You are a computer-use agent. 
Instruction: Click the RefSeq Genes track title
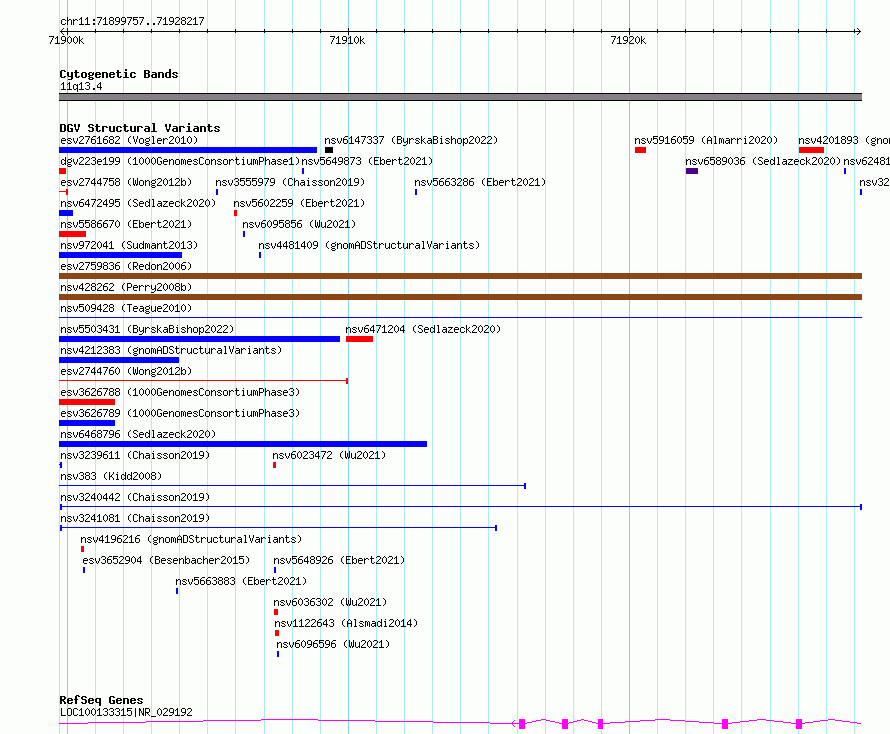[x=101, y=700]
